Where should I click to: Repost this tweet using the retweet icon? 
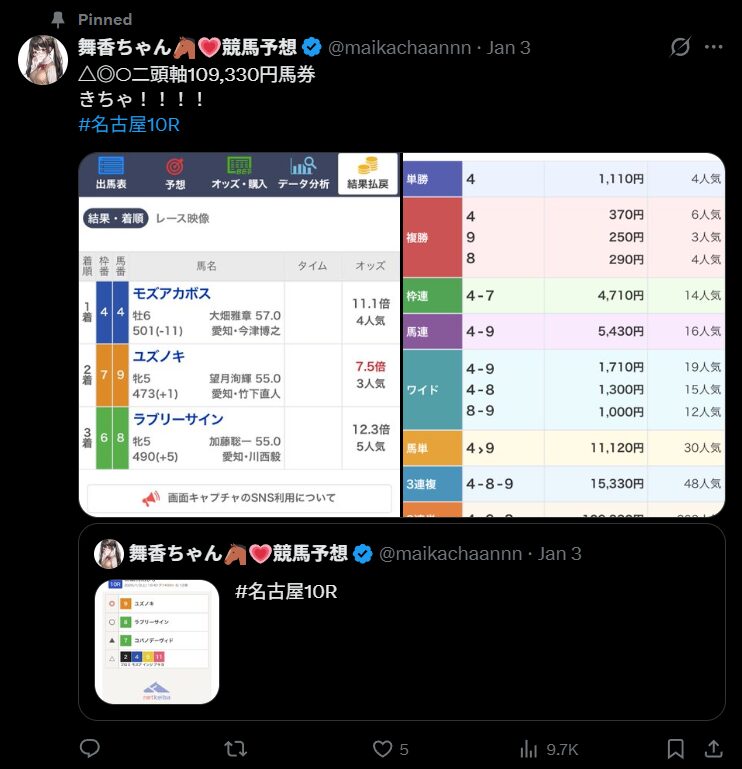(x=235, y=749)
